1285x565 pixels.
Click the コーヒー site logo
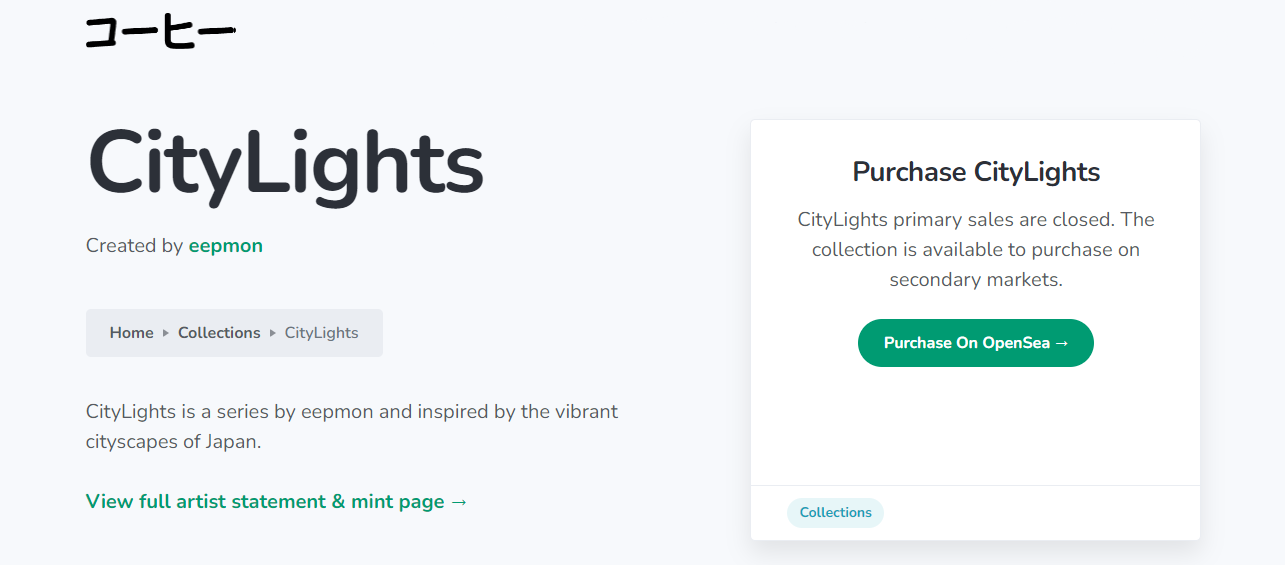160,32
